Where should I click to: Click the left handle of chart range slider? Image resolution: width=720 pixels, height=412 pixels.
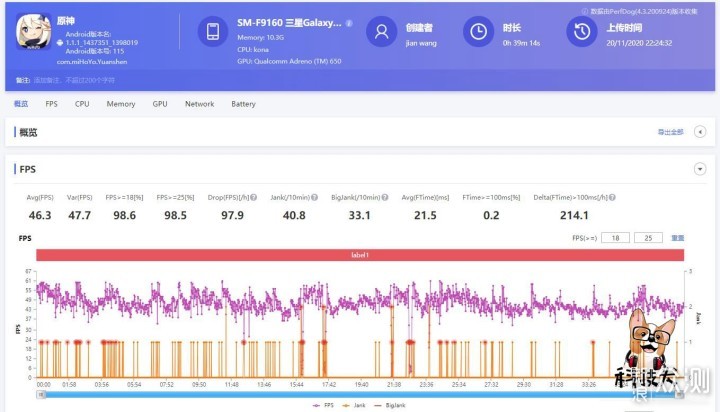41,395
